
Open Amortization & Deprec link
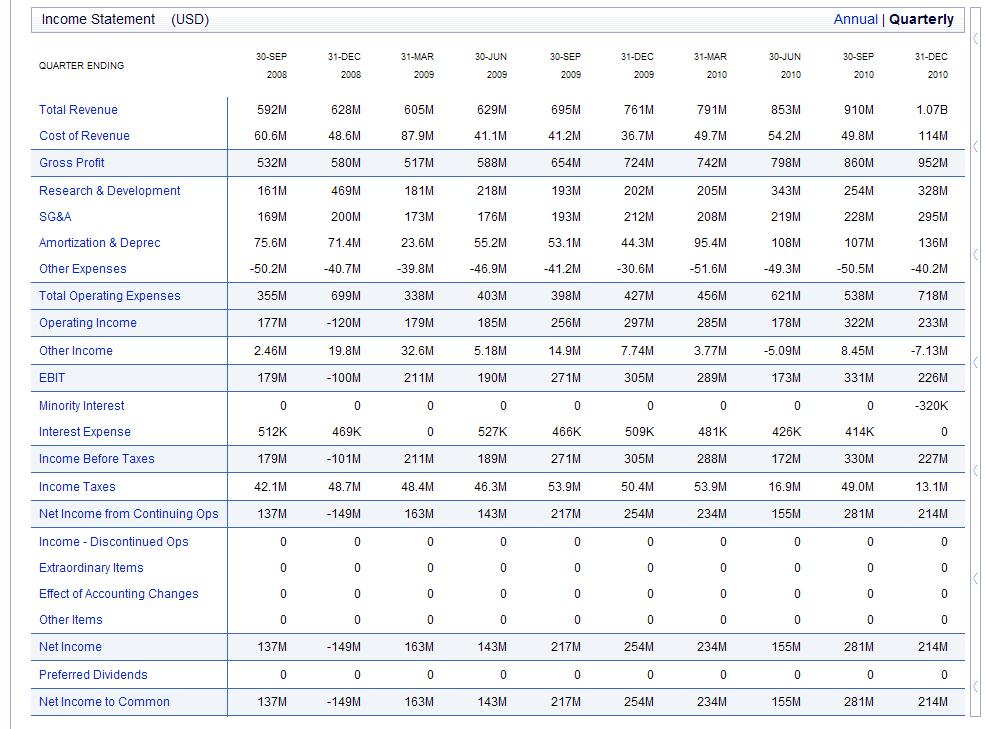click(x=99, y=243)
